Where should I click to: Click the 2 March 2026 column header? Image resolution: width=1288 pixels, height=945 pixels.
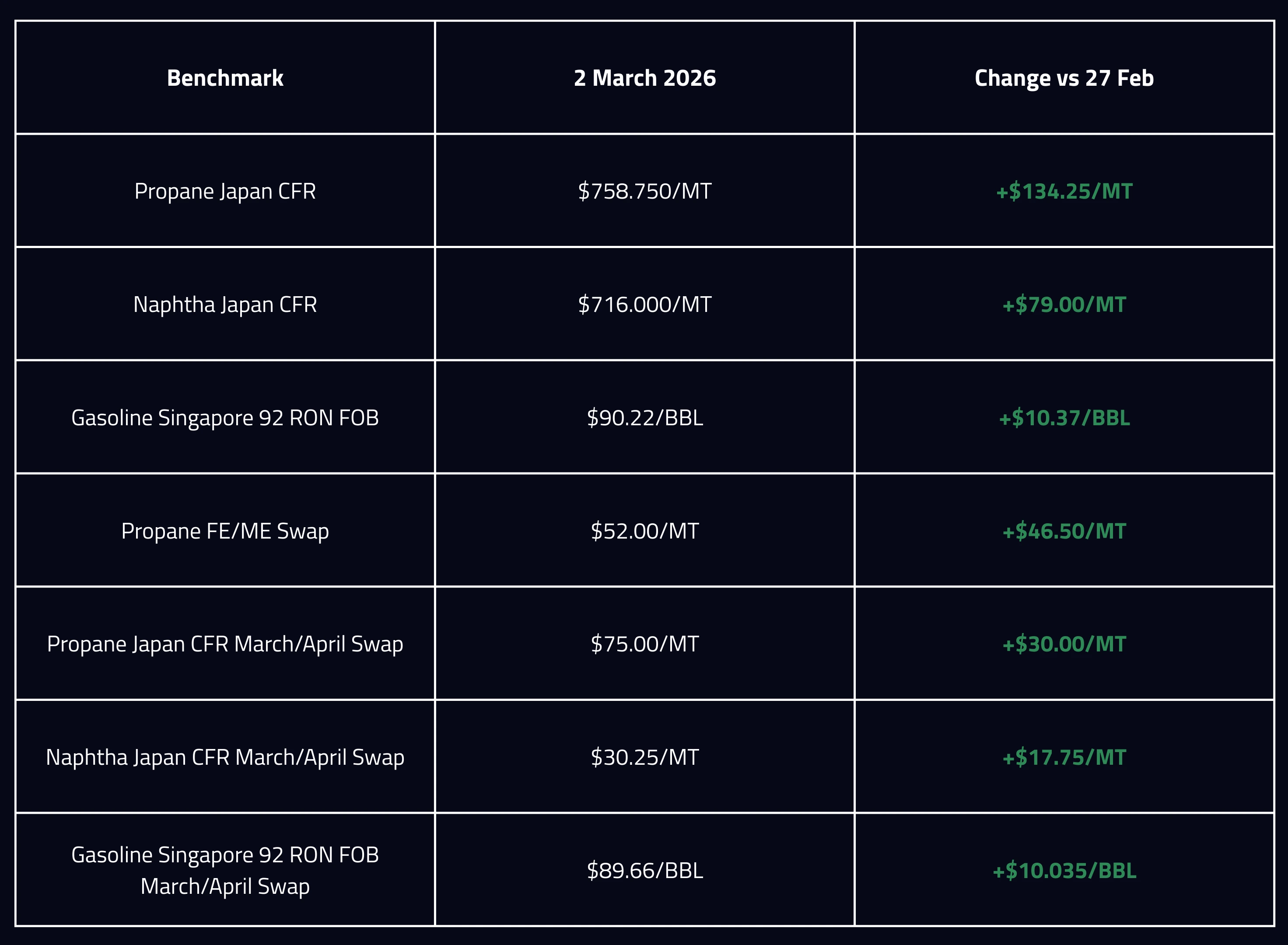[644, 78]
